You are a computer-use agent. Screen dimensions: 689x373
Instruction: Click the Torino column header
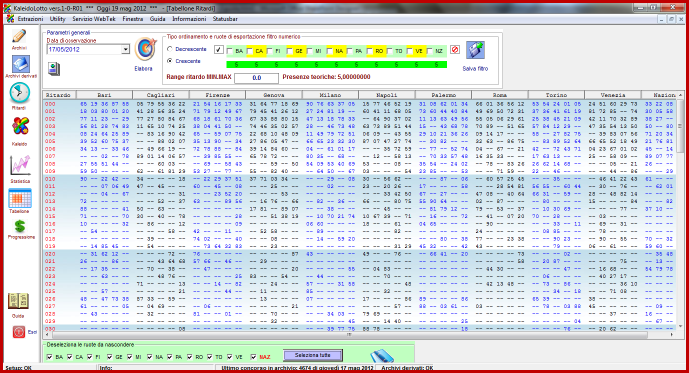coord(556,95)
